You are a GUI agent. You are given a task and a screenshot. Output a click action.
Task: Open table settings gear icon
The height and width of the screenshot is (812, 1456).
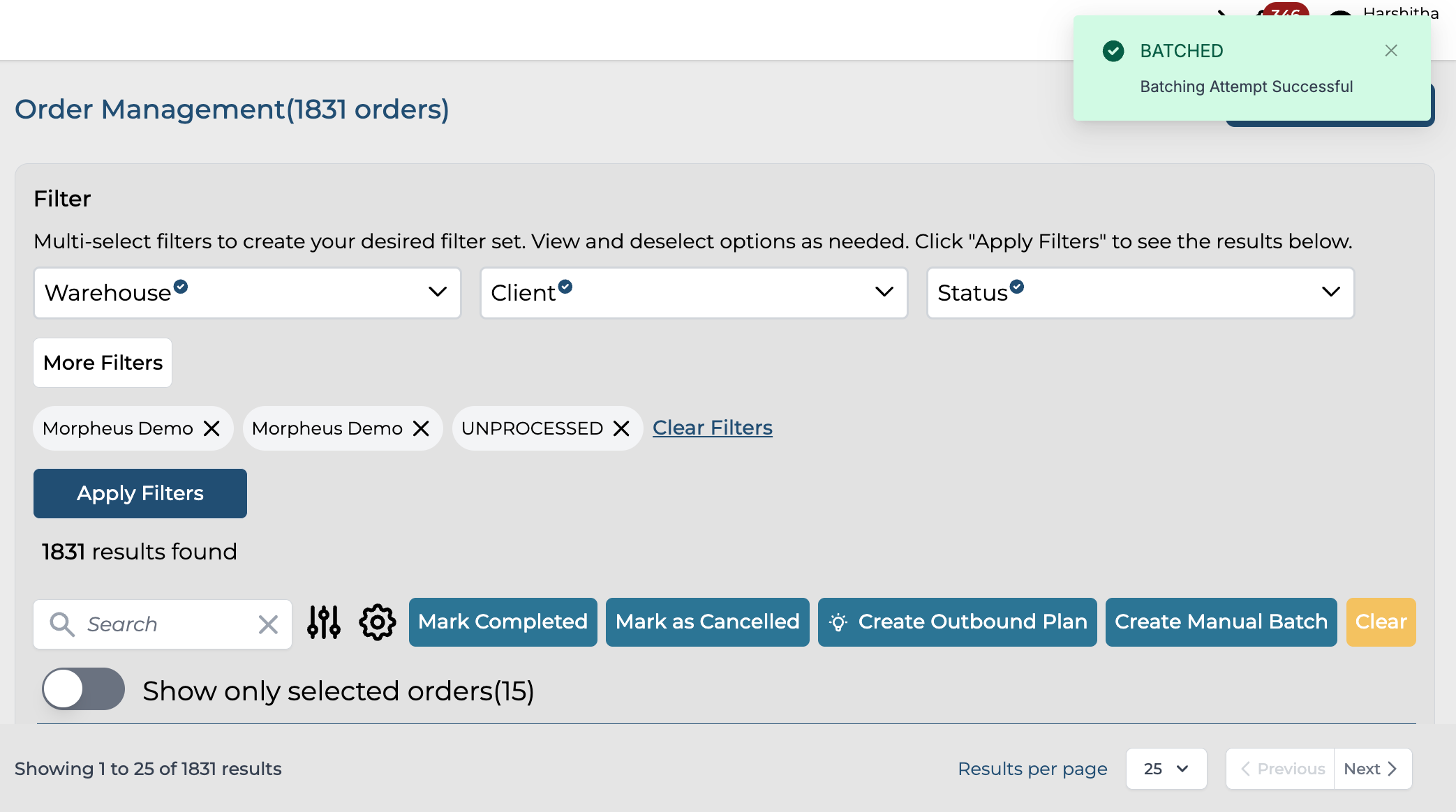[377, 622]
